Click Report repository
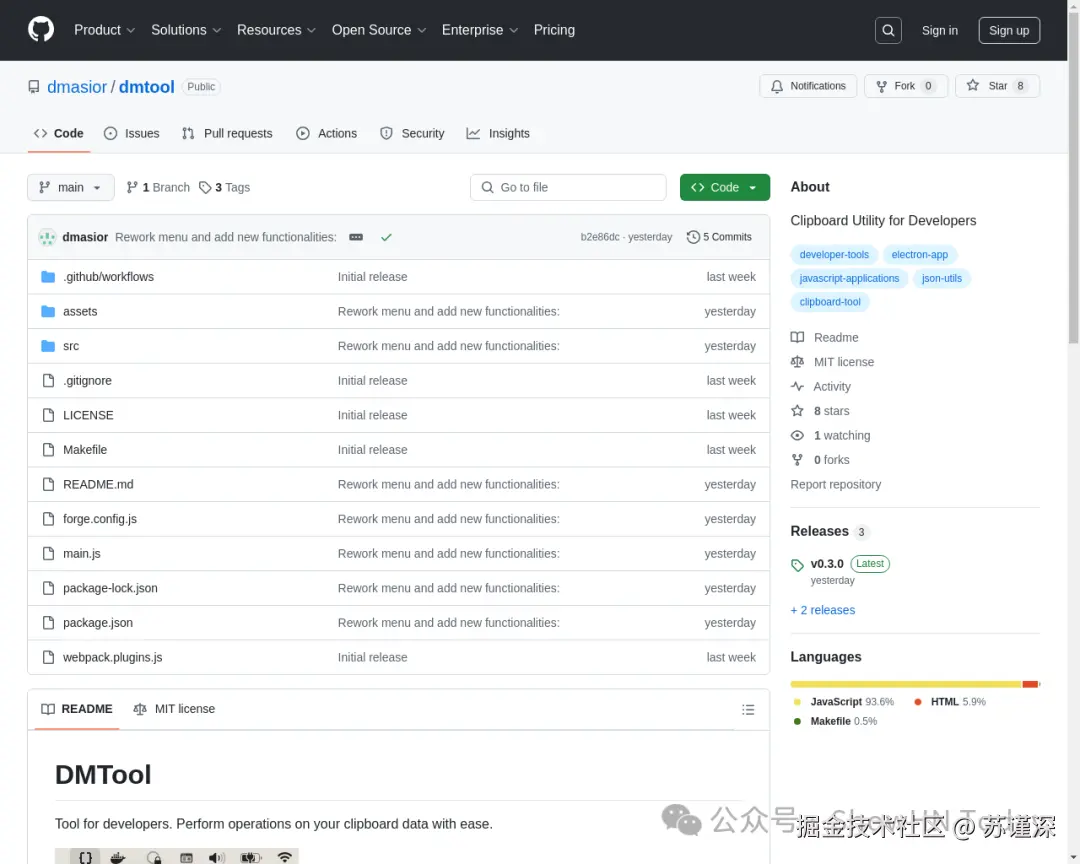This screenshot has height=864, width=1080. tap(835, 484)
